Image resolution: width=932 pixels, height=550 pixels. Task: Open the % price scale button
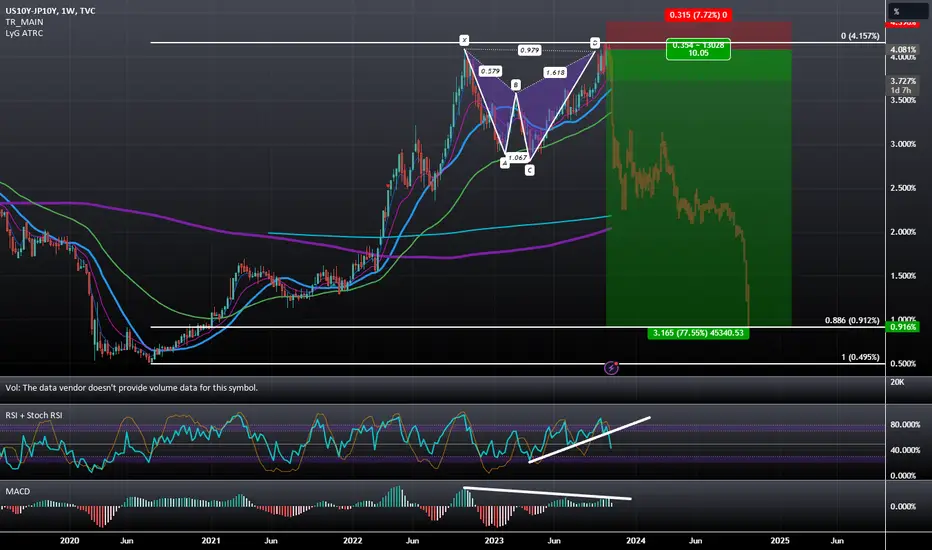coord(909,11)
